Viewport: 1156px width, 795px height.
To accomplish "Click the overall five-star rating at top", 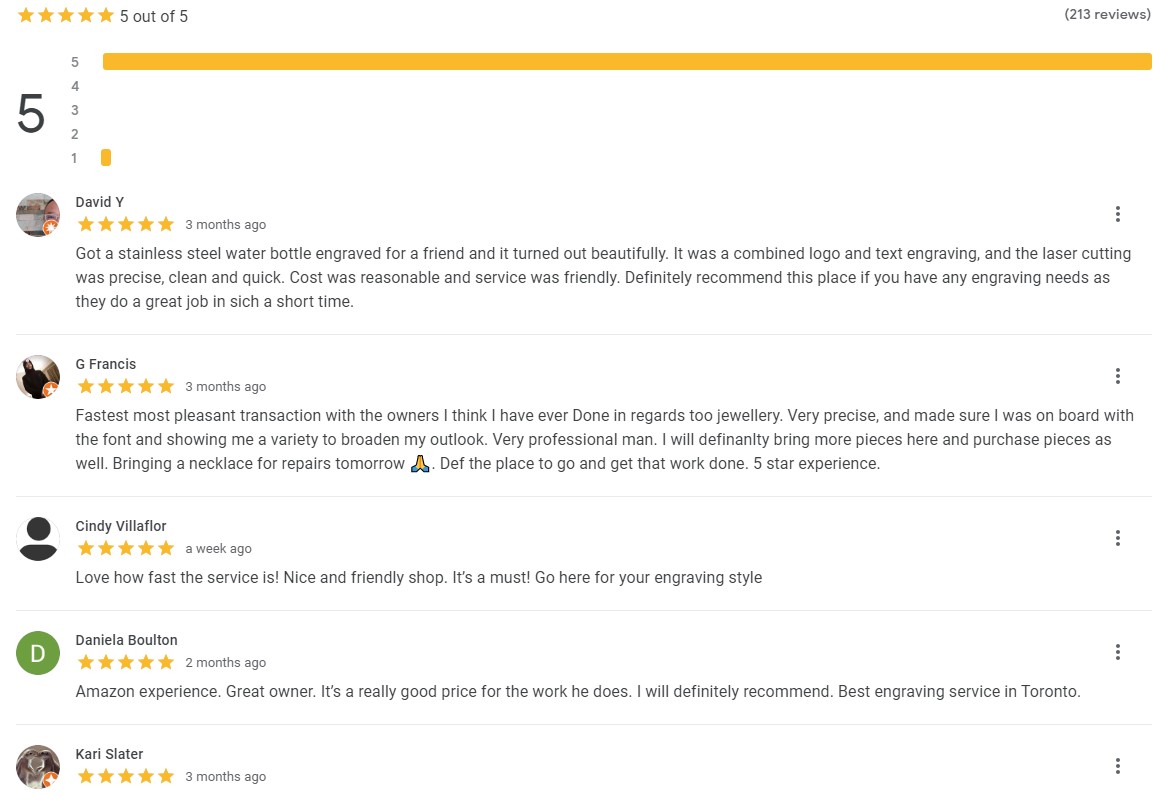I will [x=66, y=15].
